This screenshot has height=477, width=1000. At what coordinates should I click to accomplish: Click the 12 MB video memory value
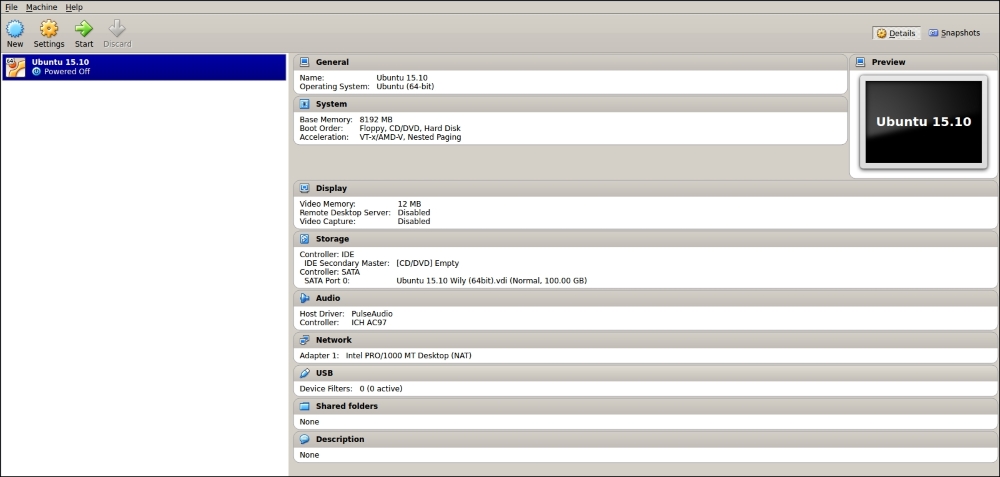(409, 204)
